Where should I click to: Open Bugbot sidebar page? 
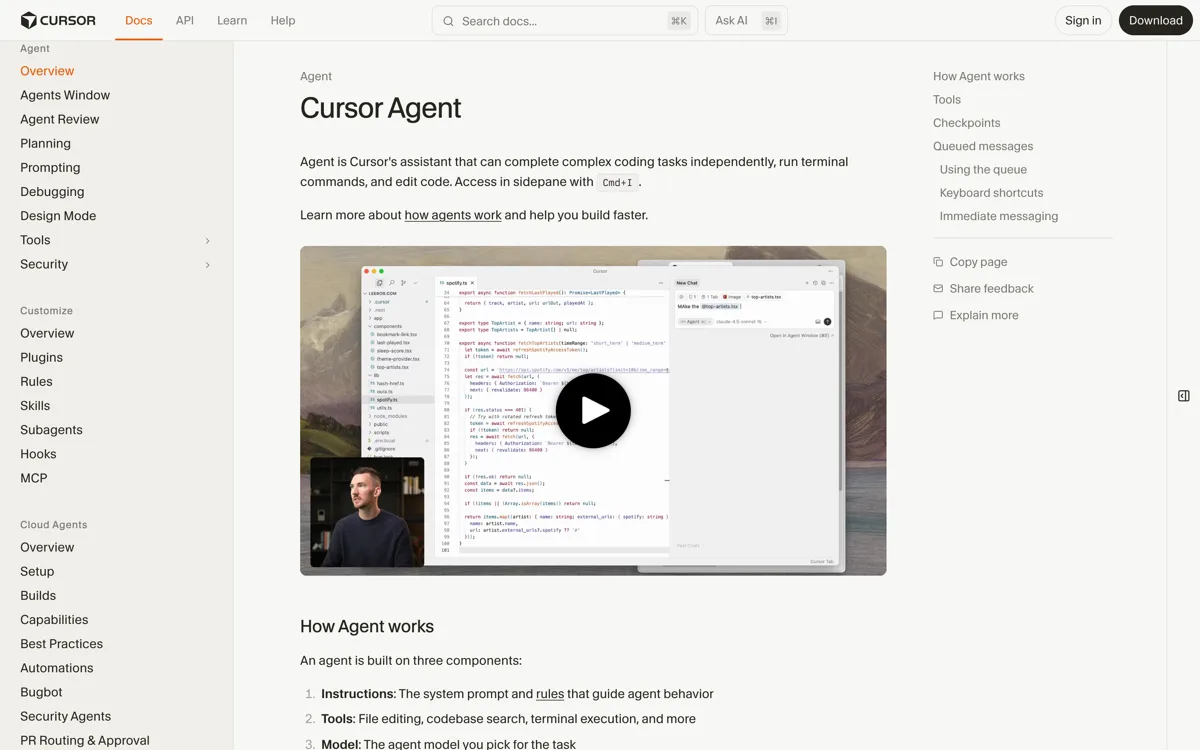coord(41,692)
